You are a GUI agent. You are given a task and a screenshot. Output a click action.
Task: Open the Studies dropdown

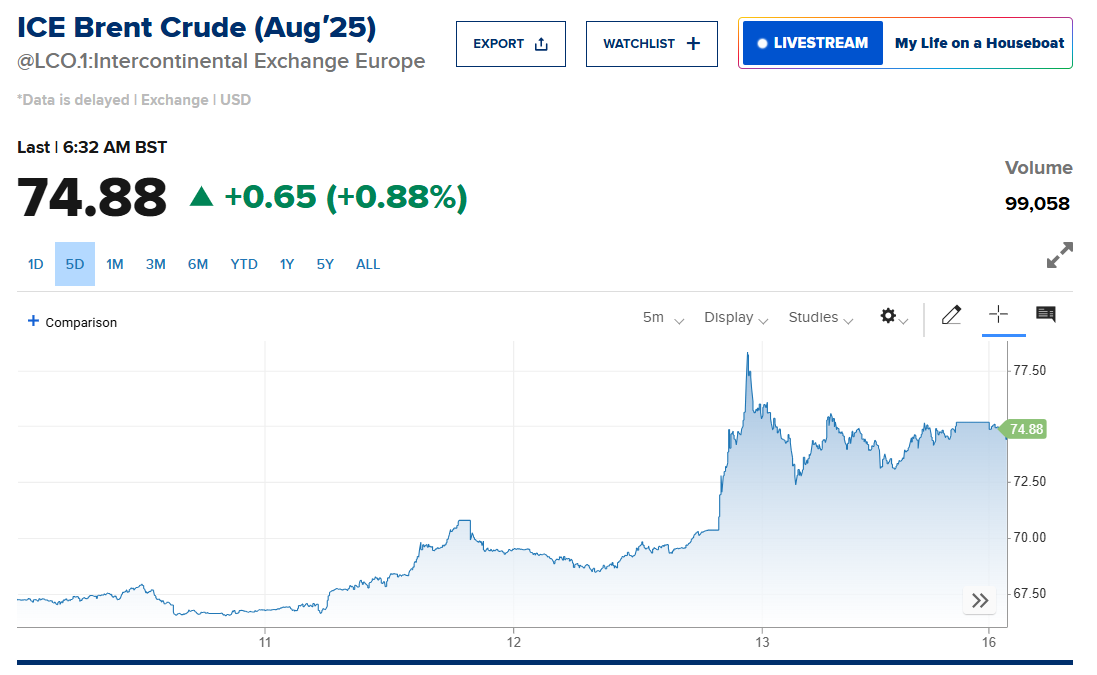point(820,318)
